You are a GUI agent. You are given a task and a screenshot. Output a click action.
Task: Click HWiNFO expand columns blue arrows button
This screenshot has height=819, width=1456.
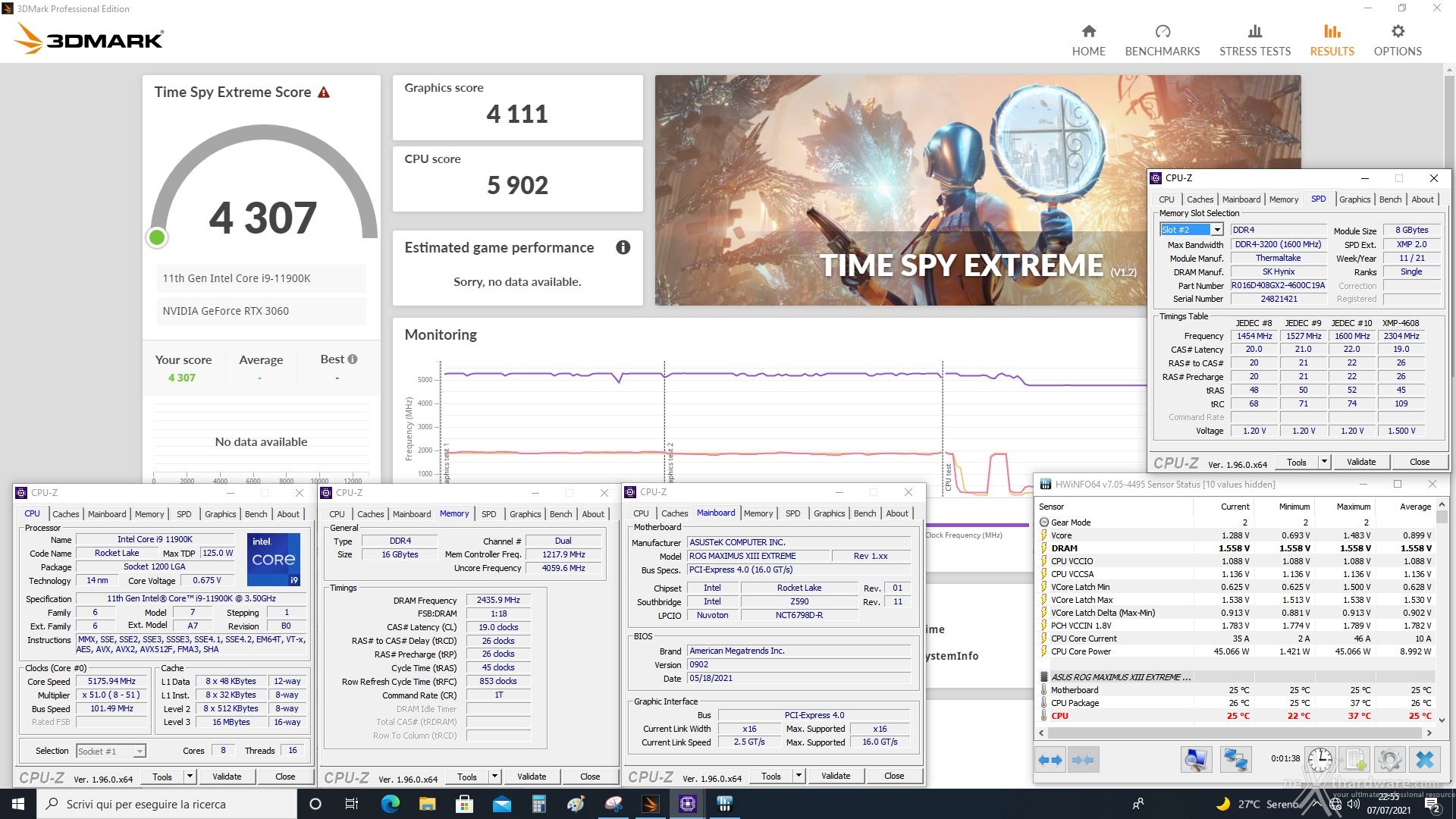1051,759
